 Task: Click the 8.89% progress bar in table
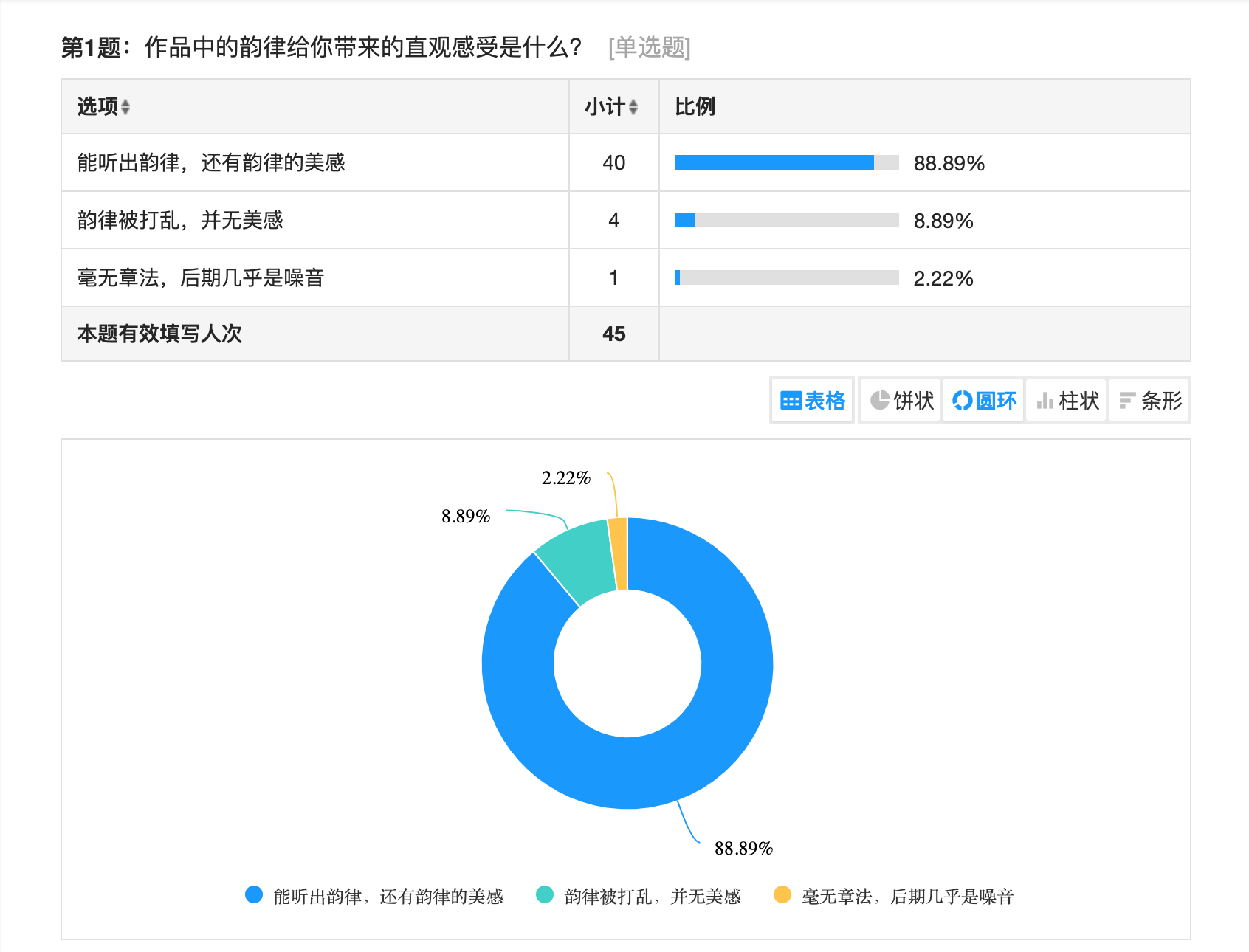point(786,220)
